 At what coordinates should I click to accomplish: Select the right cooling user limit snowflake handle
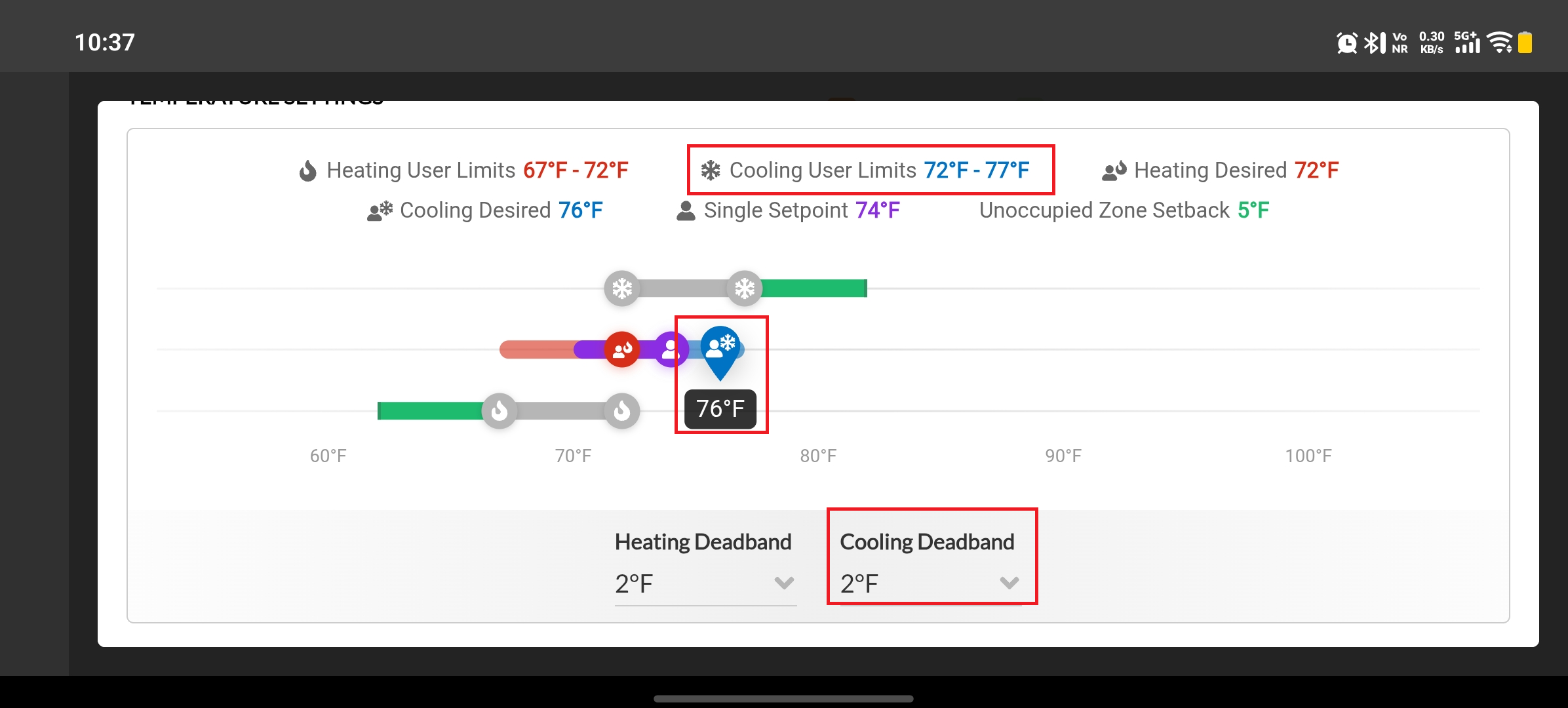(745, 288)
